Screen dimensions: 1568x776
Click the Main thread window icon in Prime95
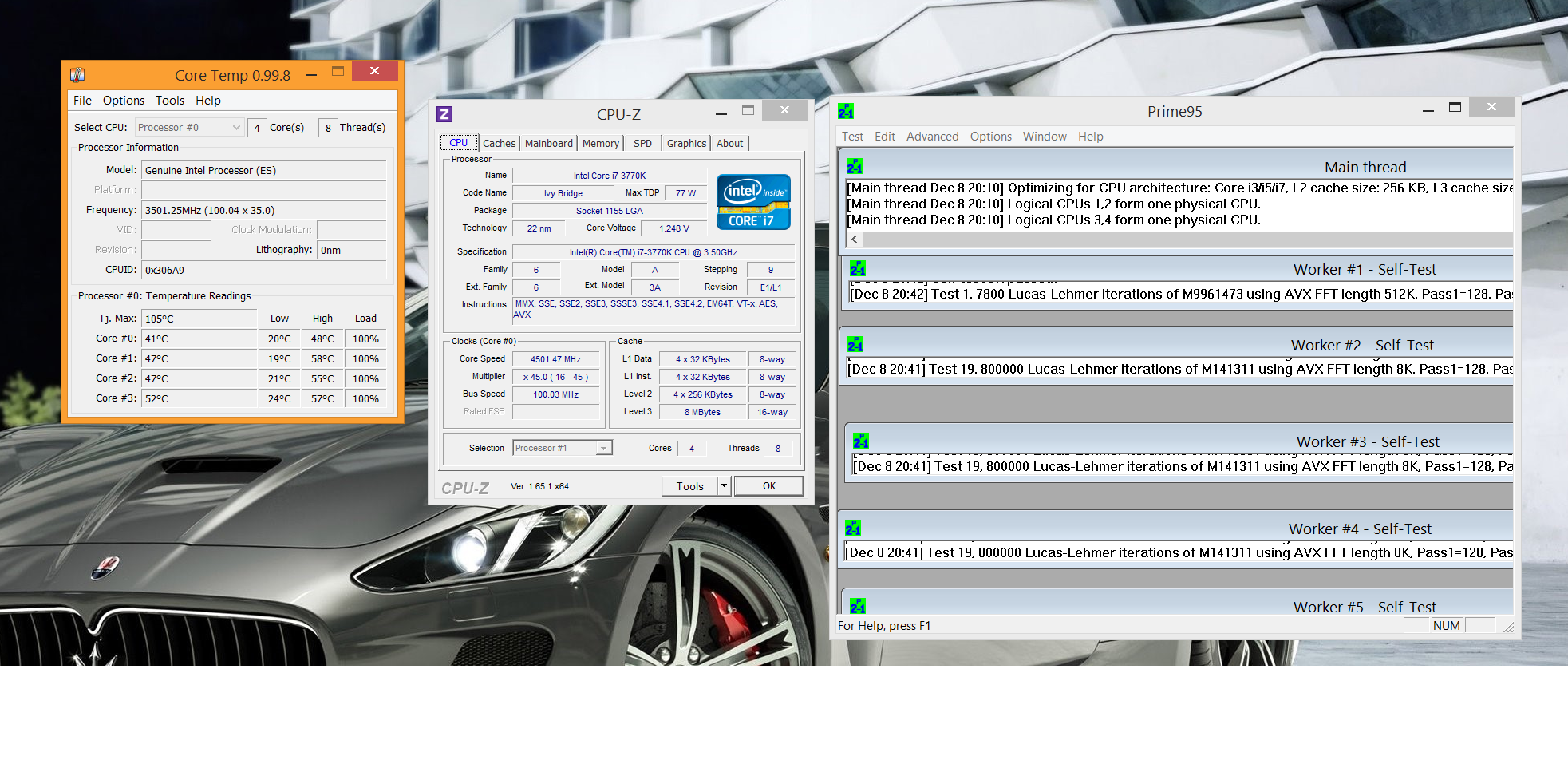coord(855,166)
